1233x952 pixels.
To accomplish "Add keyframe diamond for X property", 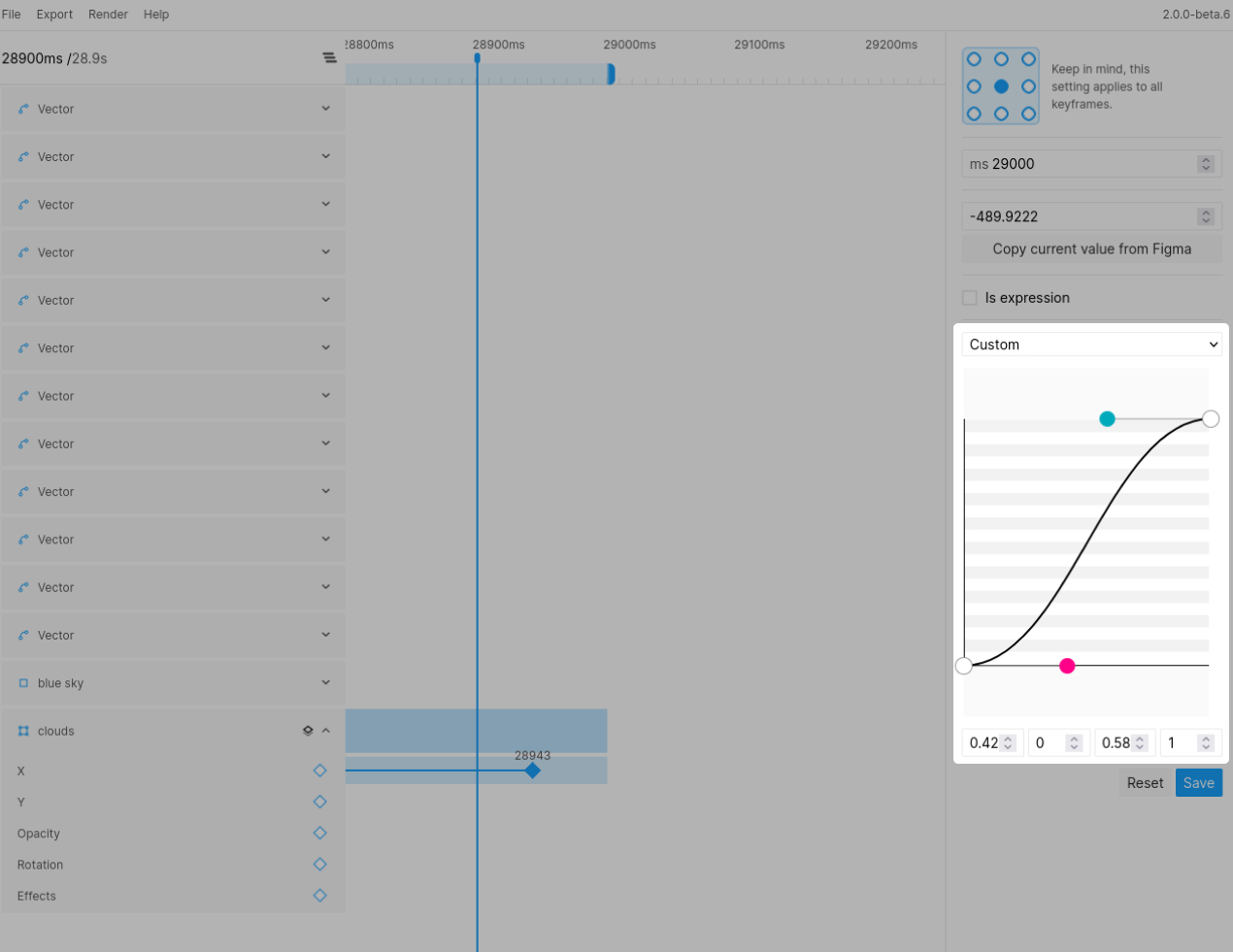I will tap(319, 771).
